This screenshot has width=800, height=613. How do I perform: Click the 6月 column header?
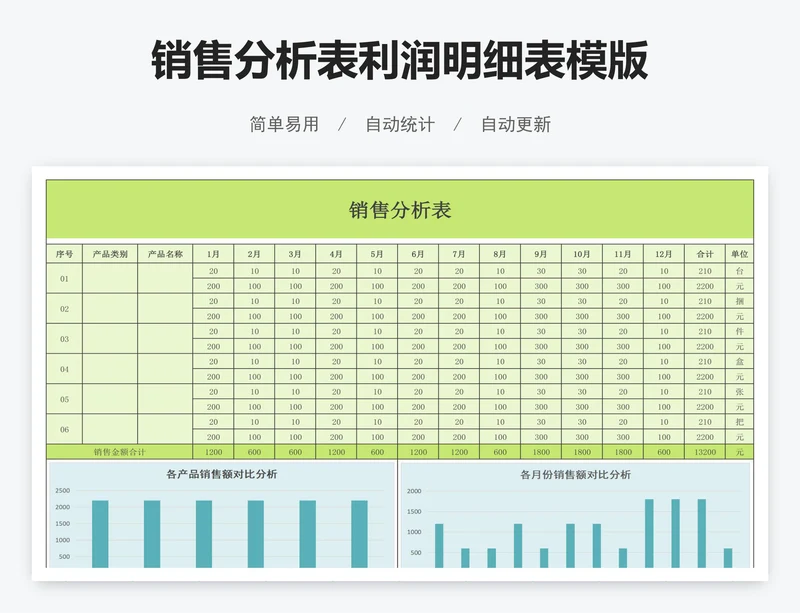[418, 254]
